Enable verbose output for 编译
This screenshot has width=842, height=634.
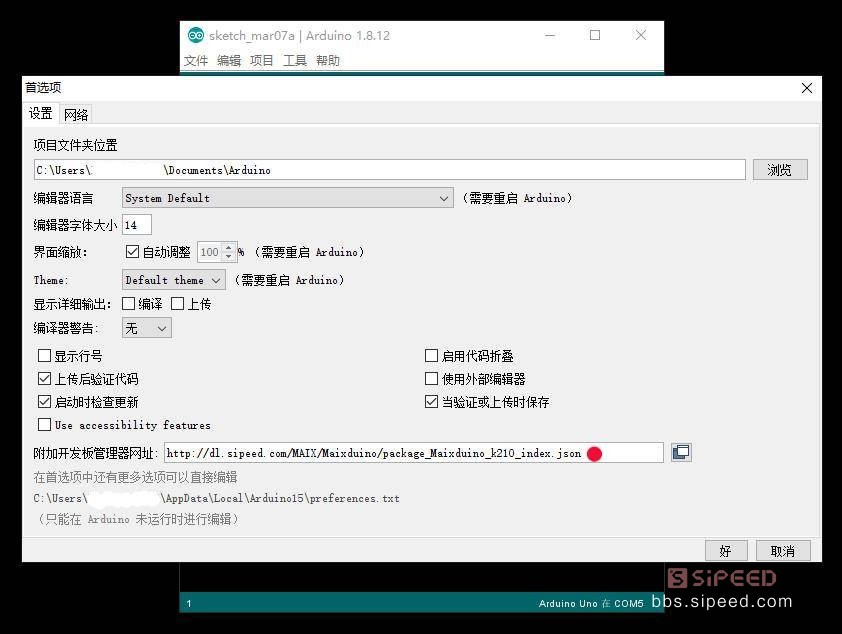click(128, 304)
